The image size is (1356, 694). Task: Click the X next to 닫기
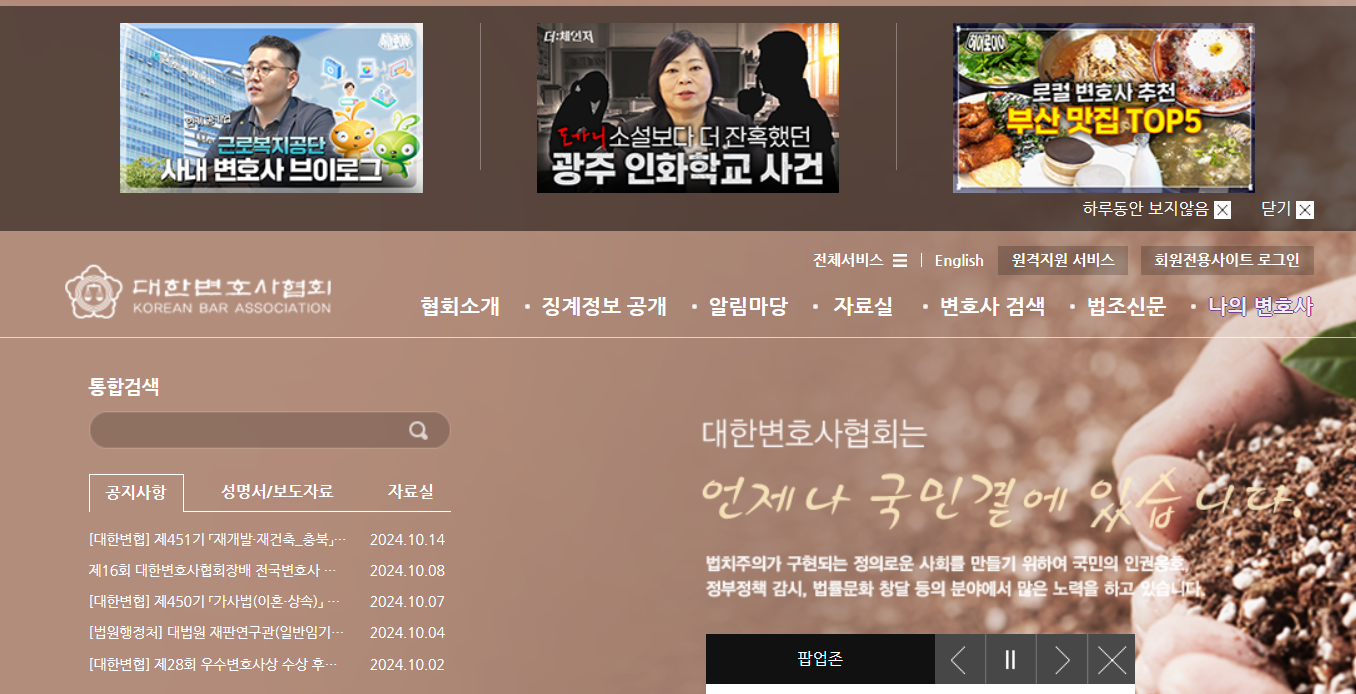click(x=1305, y=210)
